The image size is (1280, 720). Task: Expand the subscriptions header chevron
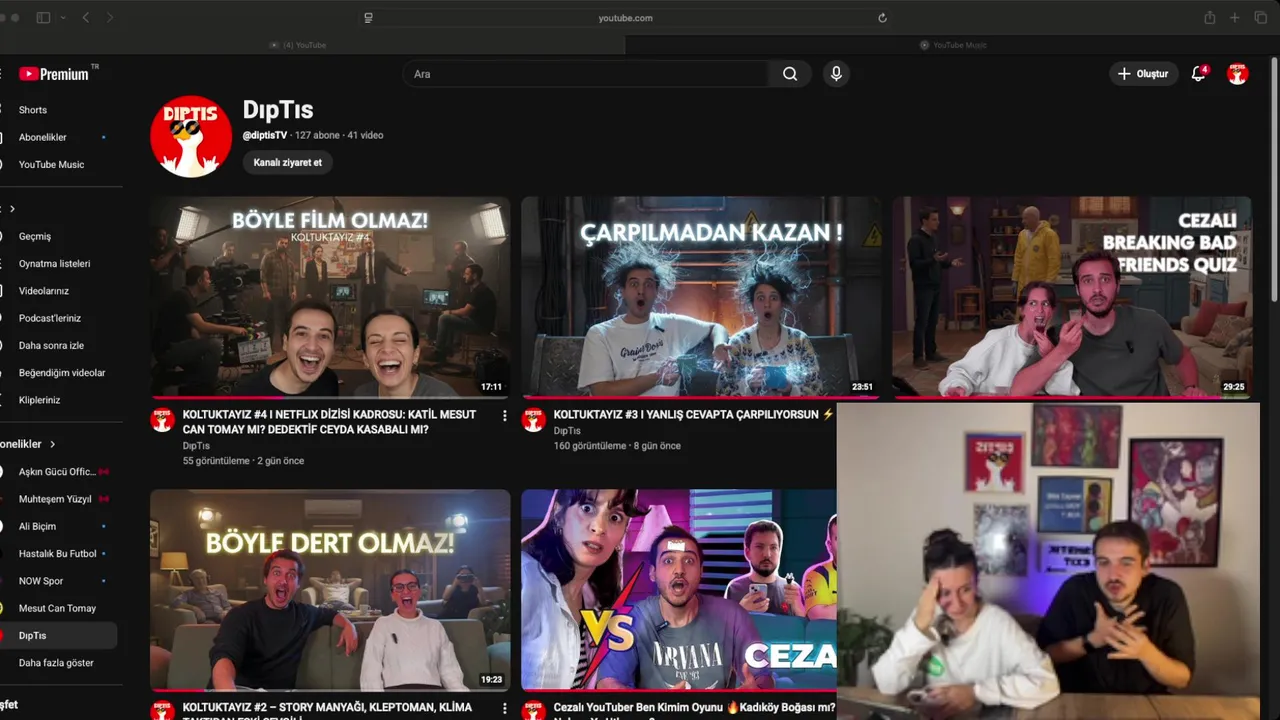click(53, 444)
